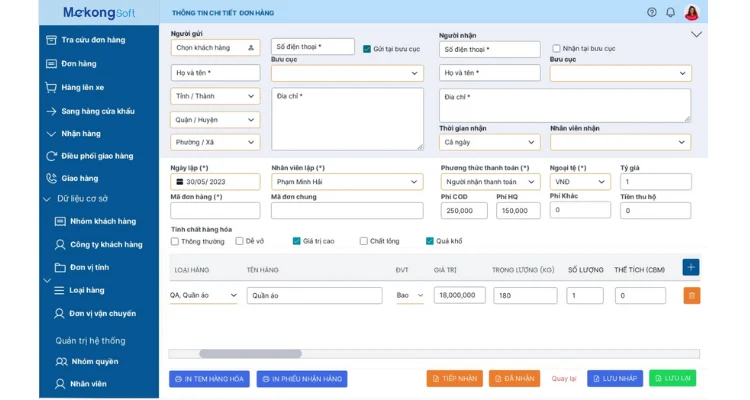Click the Mã đơn hàng input field
This screenshot has height=400, width=750.
[215, 211]
